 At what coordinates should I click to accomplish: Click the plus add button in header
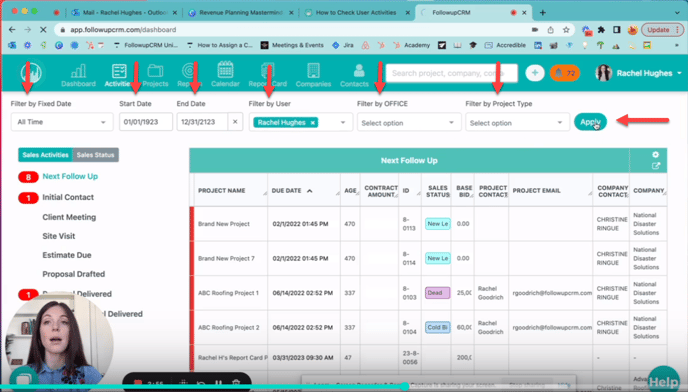(x=534, y=73)
